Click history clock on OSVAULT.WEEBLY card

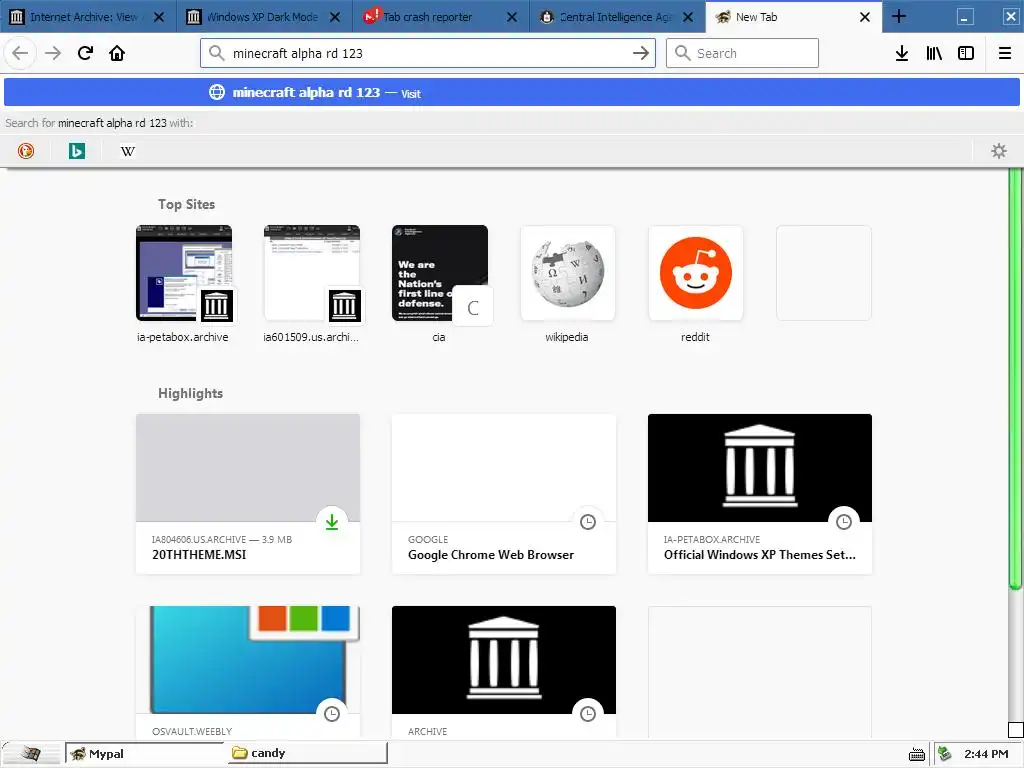pyautogui.click(x=332, y=714)
